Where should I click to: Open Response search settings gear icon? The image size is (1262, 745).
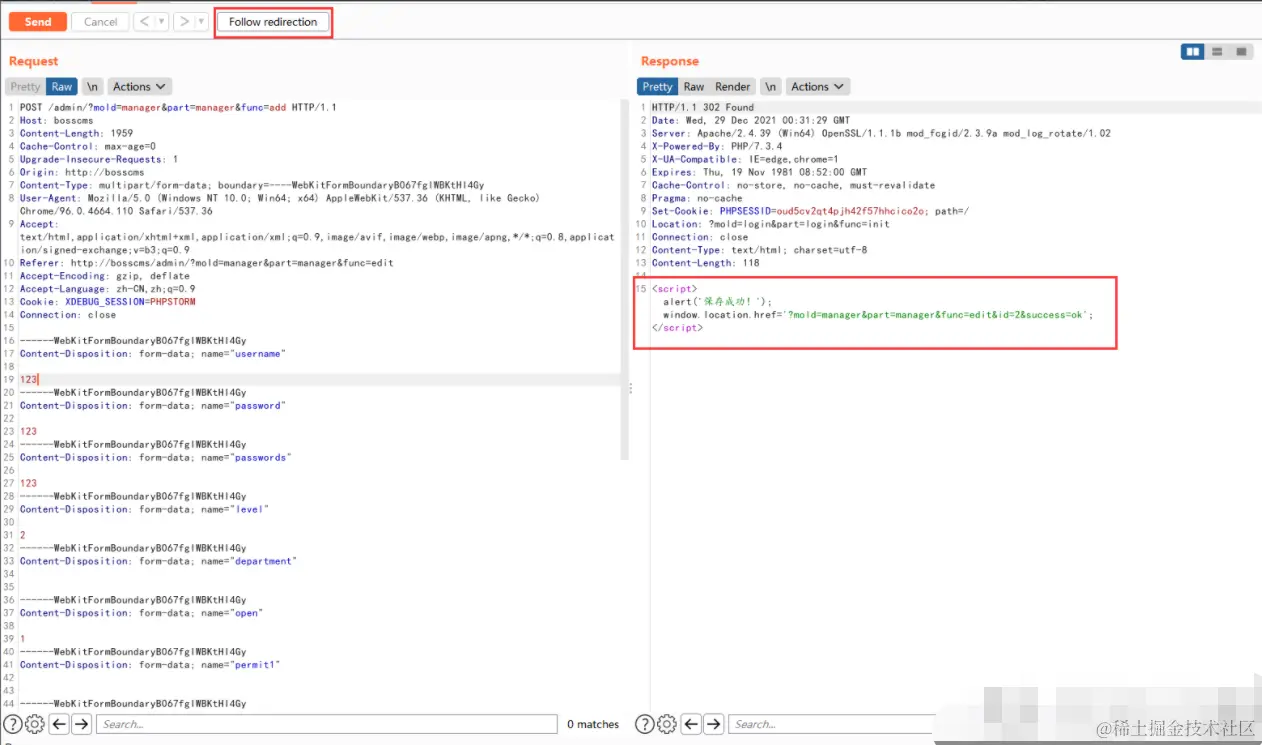click(667, 724)
